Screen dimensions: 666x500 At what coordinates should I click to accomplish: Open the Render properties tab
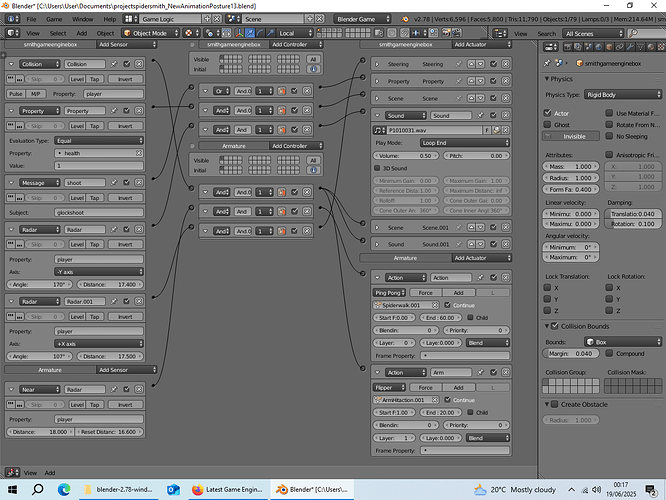[x=567, y=47]
